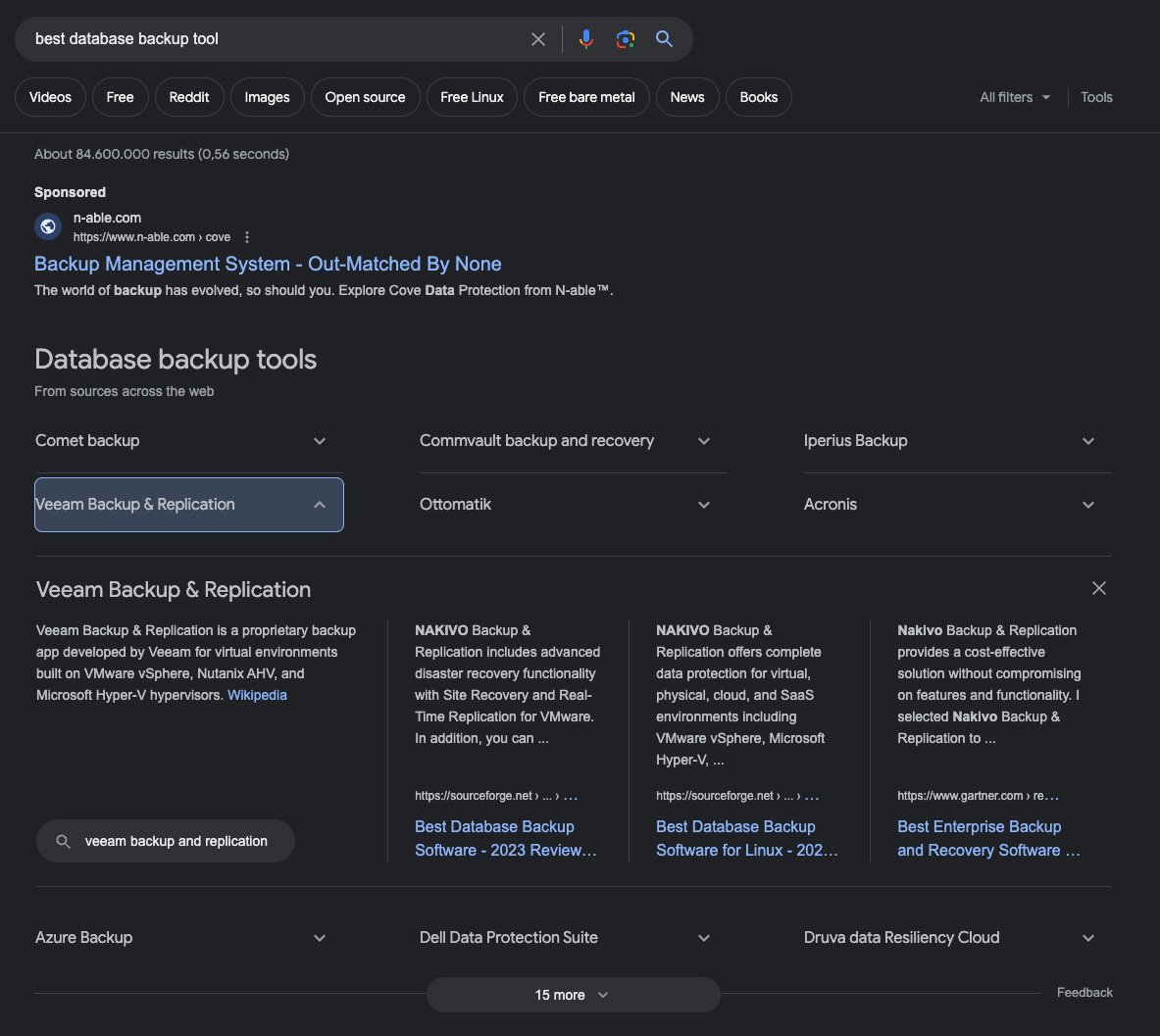Select the Books filter chip
1160x1036 pixels.
(x=758, y=97)
